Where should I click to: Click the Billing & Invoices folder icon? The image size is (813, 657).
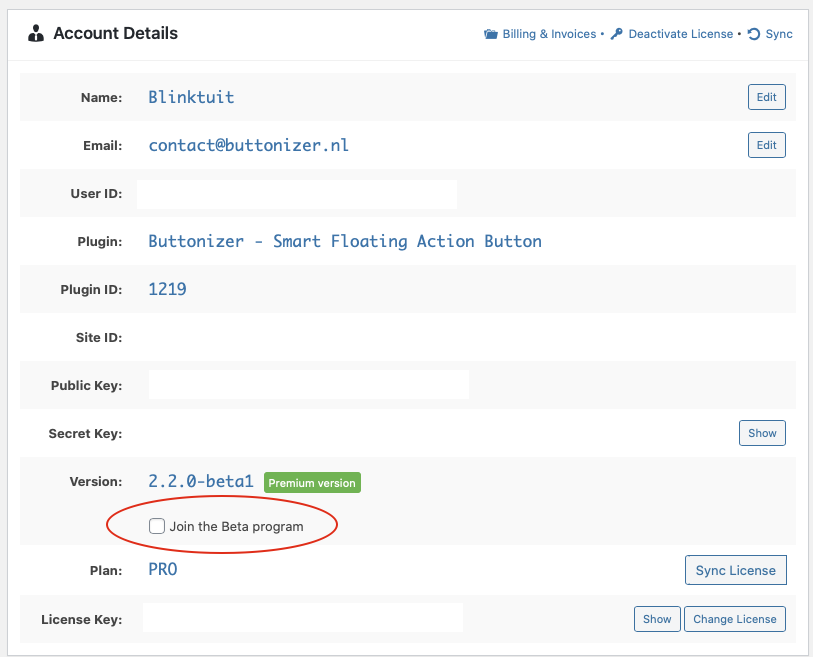coord(490,34)
